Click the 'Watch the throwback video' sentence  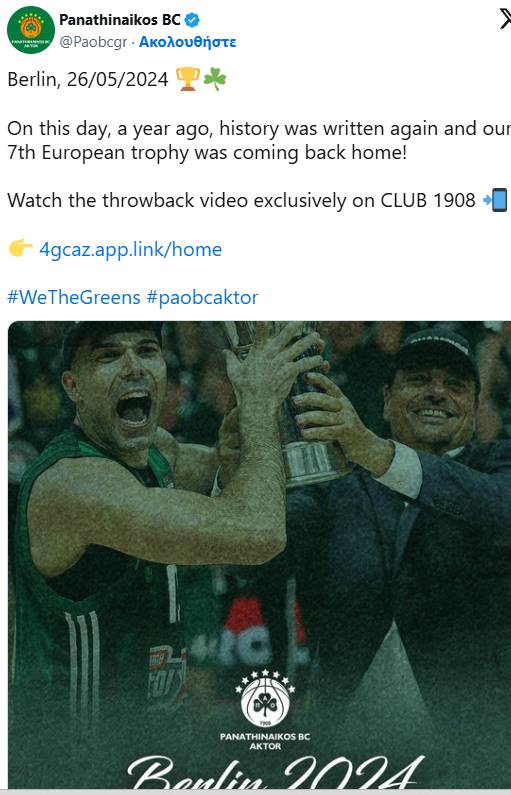241,200
